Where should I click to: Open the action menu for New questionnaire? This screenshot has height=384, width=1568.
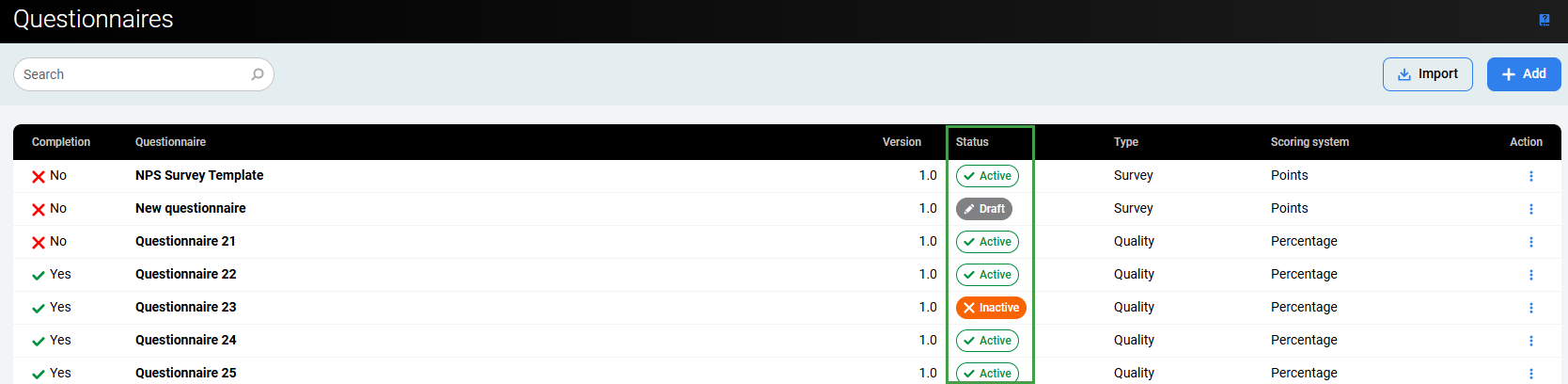(1530, 209)
